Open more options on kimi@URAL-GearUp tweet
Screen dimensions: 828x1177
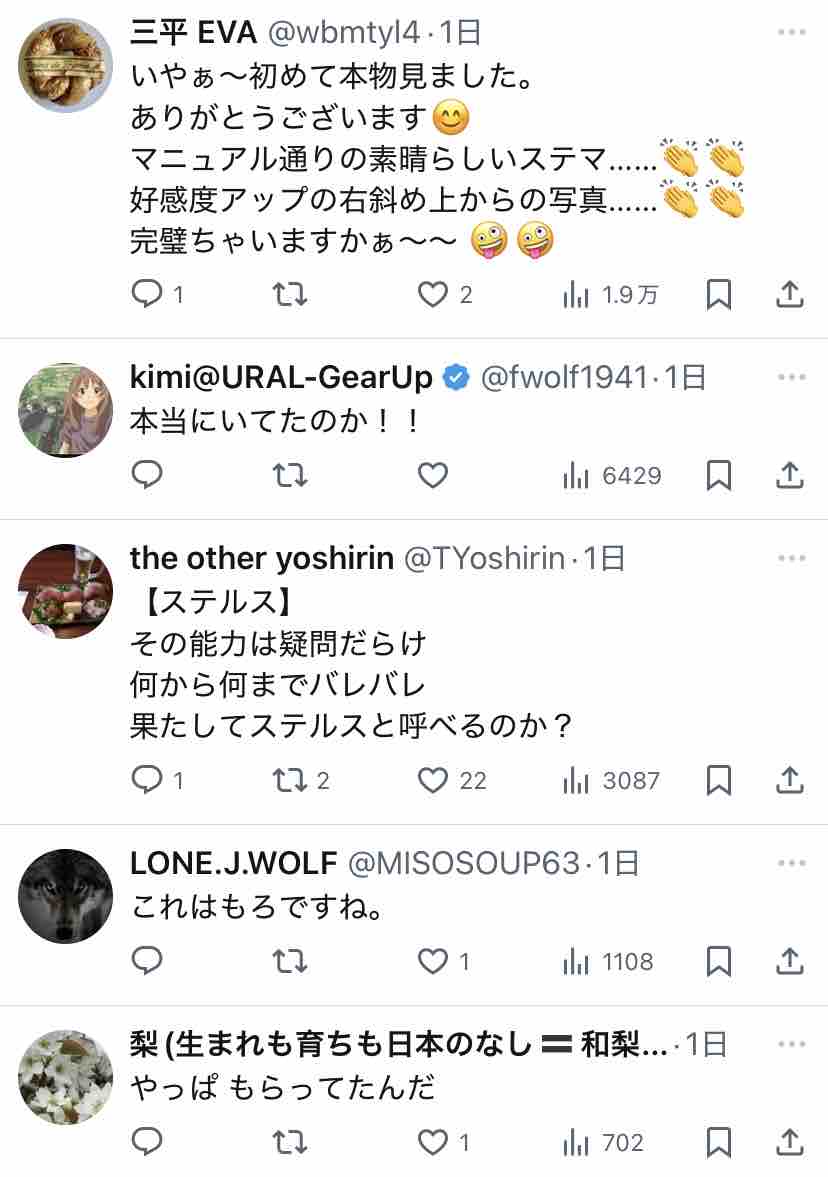791,377
